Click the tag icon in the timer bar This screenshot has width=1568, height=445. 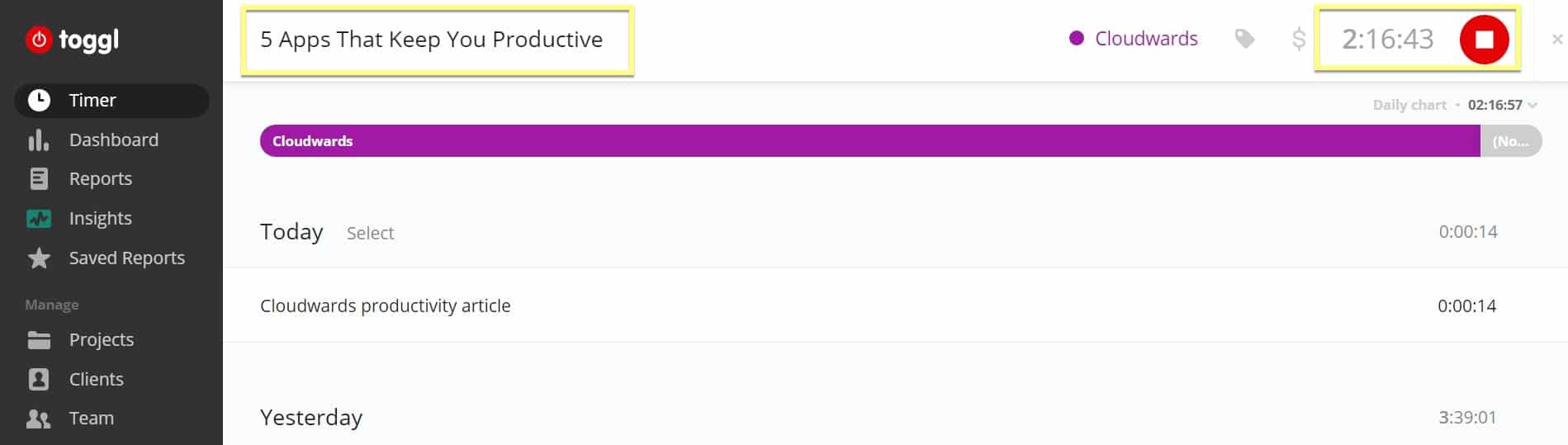1244,39
